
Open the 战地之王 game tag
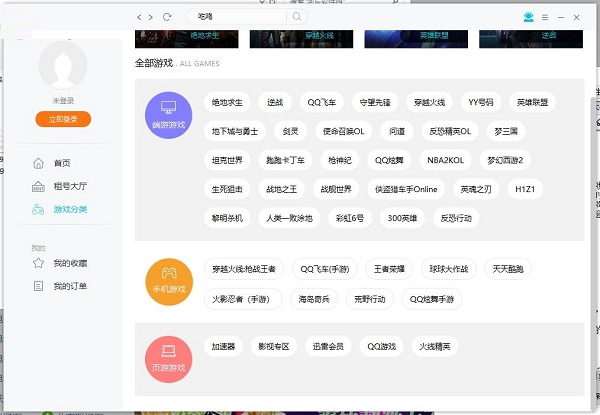point(282,189)
